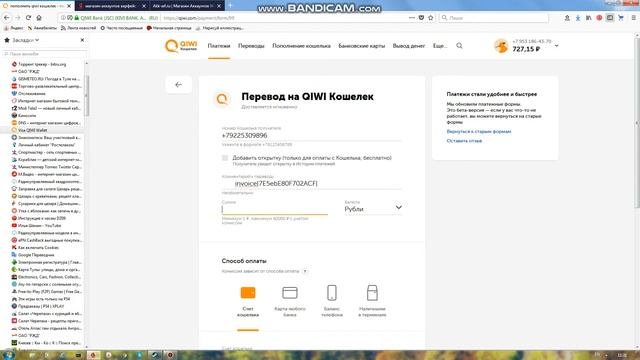640x360 pixels.
Task: Toggle the sidebar toolbar icon
Action: tap(610, 18)
